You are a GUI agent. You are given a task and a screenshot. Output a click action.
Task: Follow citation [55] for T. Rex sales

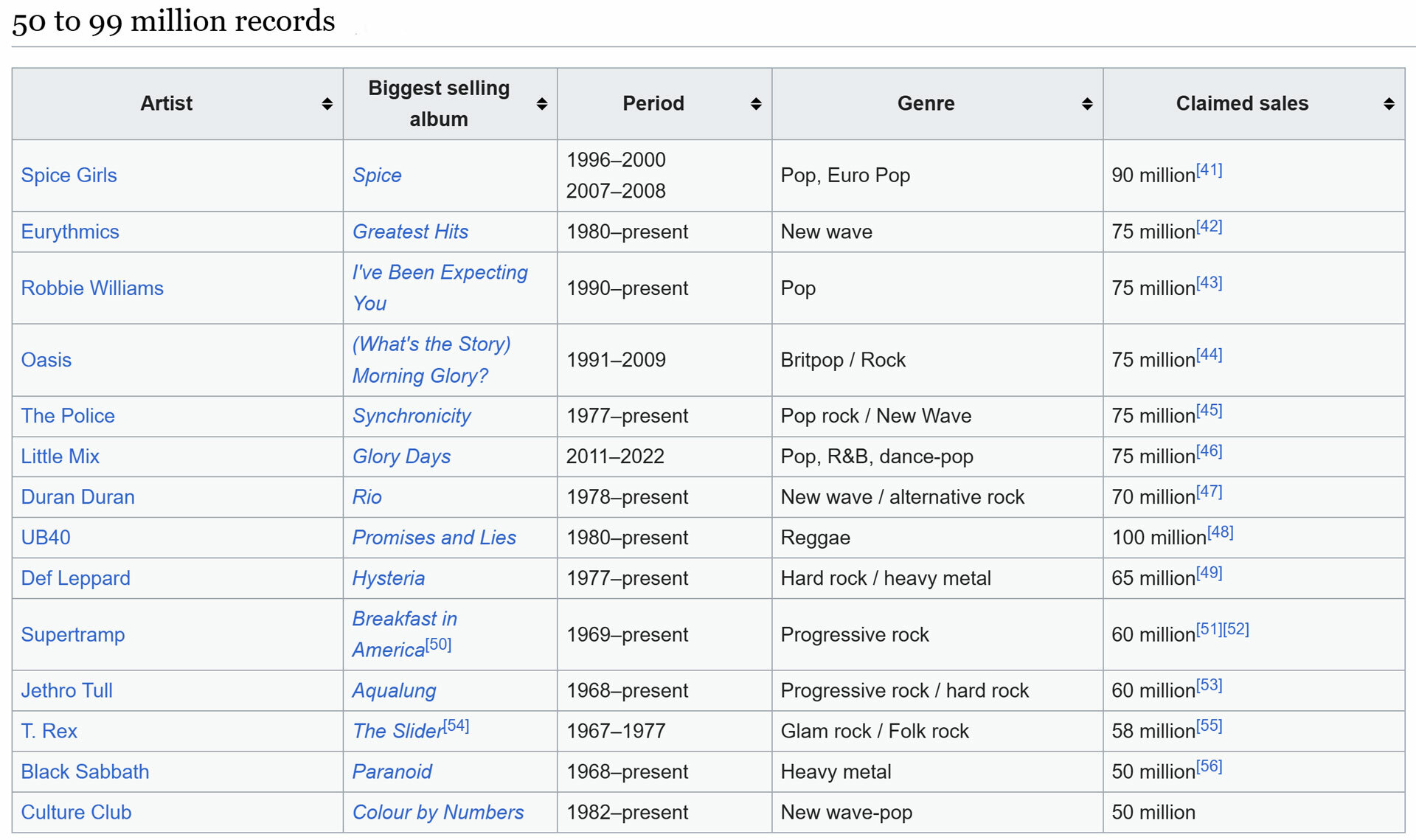pyautogui.click(x=1209, y=726)
